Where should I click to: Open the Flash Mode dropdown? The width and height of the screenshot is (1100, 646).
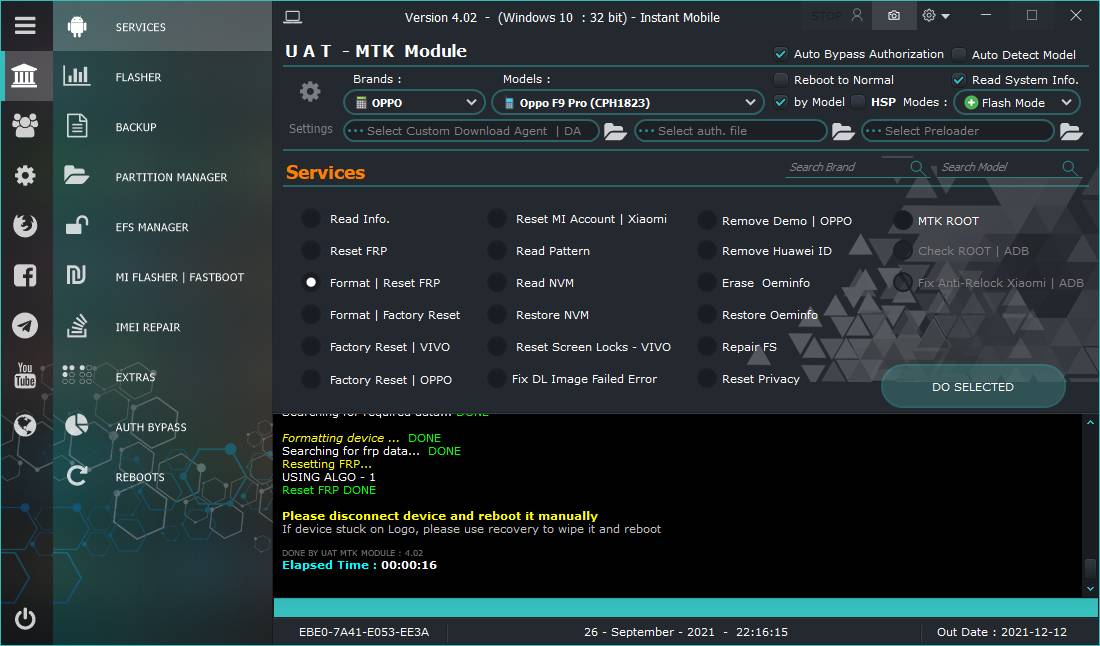point(1017,102)
